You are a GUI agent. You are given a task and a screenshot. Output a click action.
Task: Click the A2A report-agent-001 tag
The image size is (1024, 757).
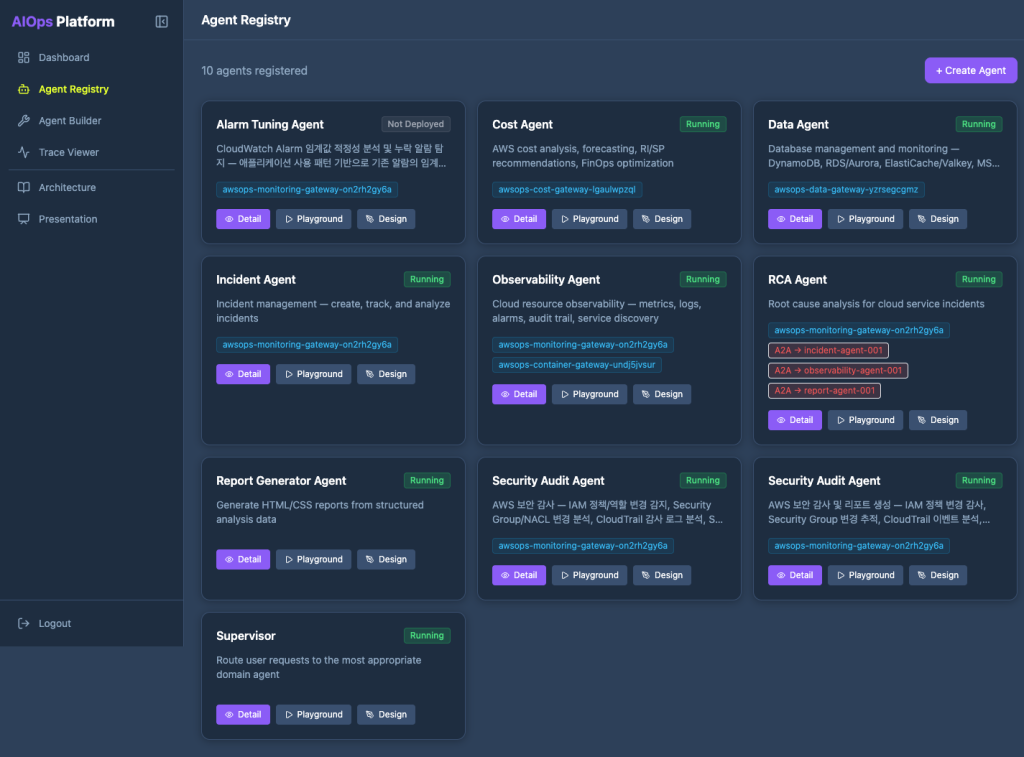coord(824,391)
